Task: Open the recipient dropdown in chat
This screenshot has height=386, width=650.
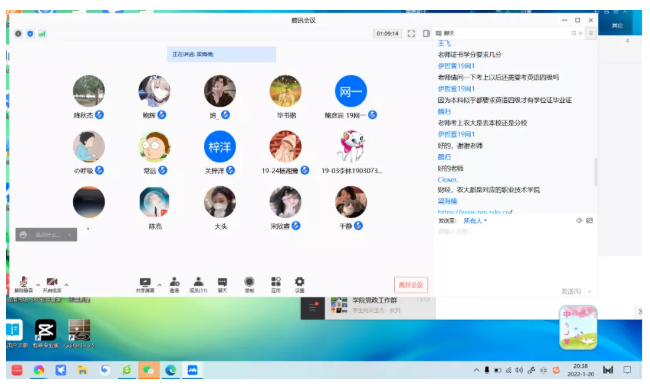Action: click(x=475, y=221)
